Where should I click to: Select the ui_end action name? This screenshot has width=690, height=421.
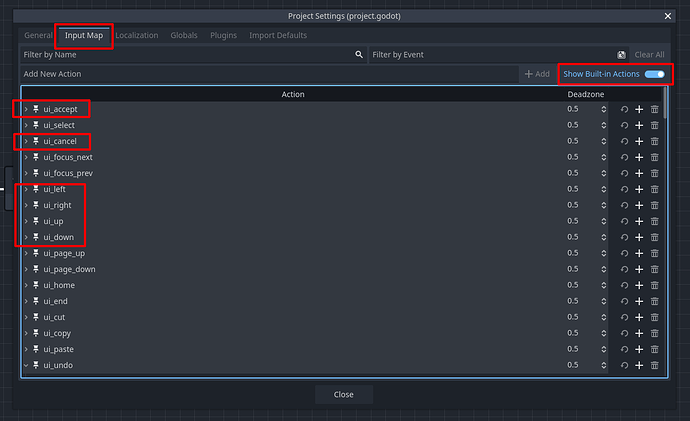[55, 301]
